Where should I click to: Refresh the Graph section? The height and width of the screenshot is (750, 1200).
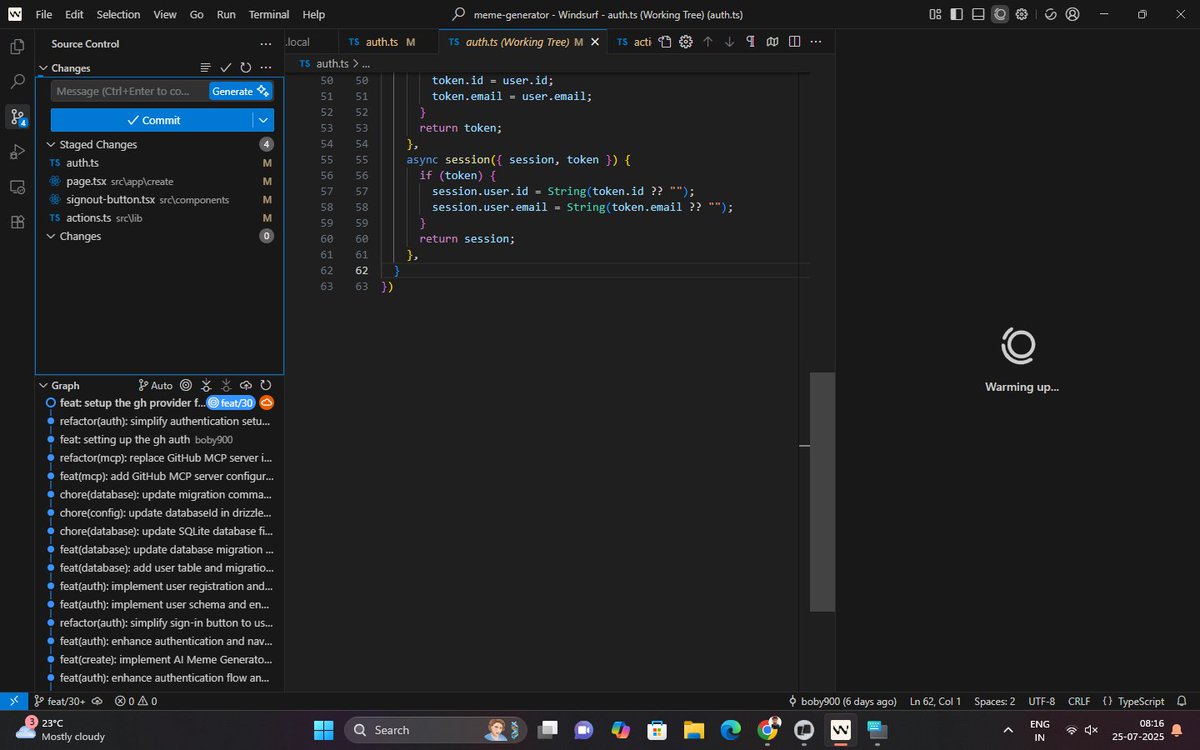click(x=266, y=385)
